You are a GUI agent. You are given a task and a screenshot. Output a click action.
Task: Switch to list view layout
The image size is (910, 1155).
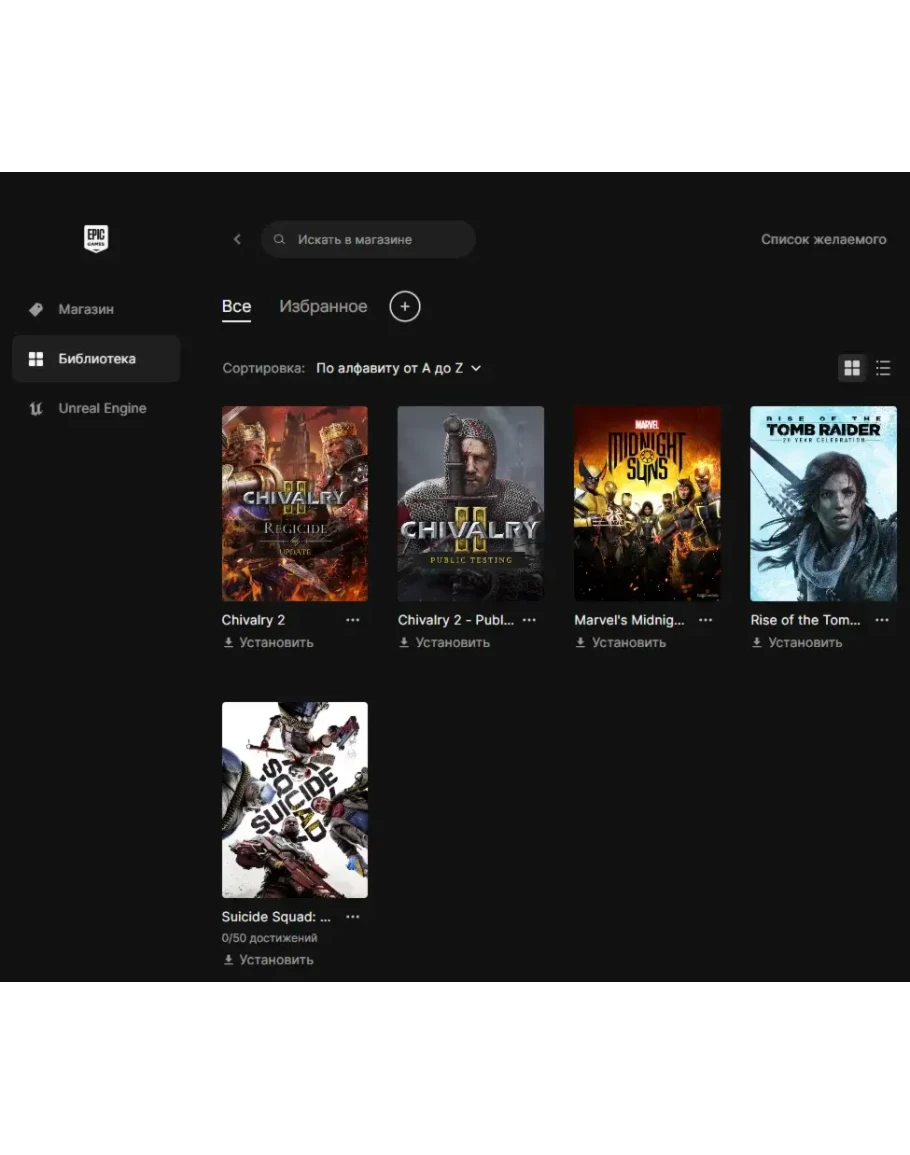883,368
